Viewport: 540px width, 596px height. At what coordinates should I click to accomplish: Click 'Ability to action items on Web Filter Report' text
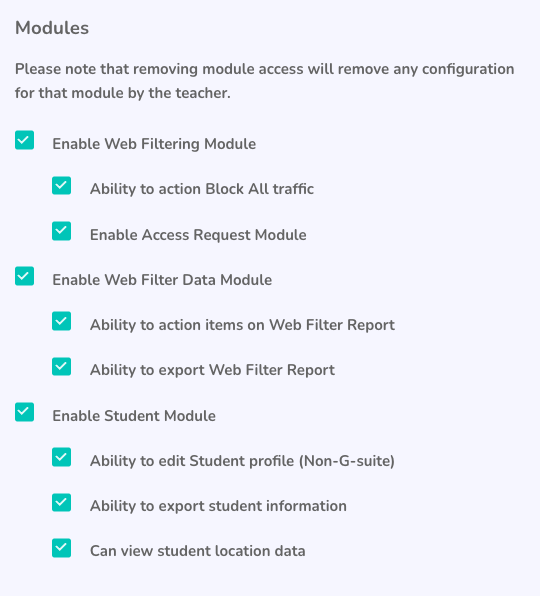tap(242, 325)
